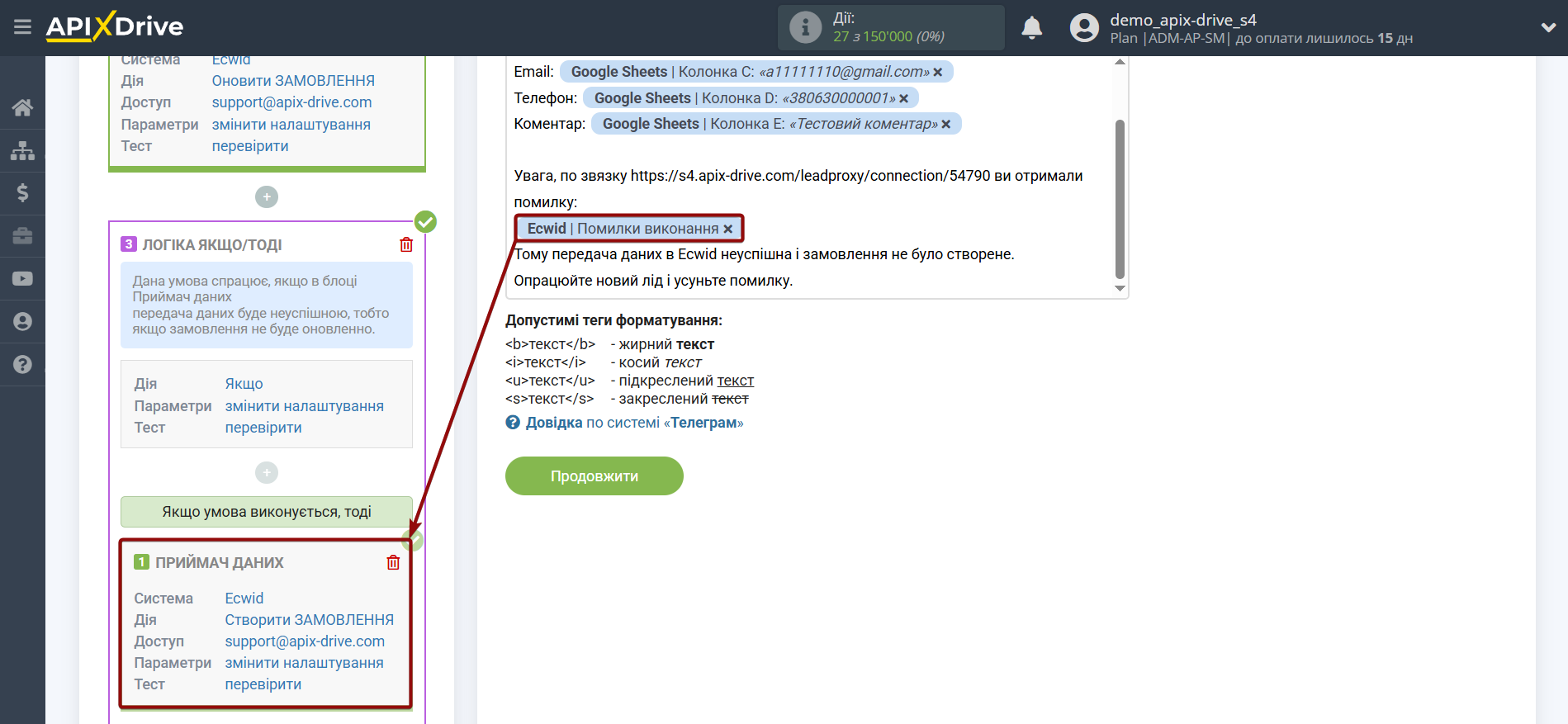The height and width of the screenshot is (724, 1568).
Task: Delete the ЛОГІКА ЯКЩО/ТОДІ block
Action: coord(406,244)
